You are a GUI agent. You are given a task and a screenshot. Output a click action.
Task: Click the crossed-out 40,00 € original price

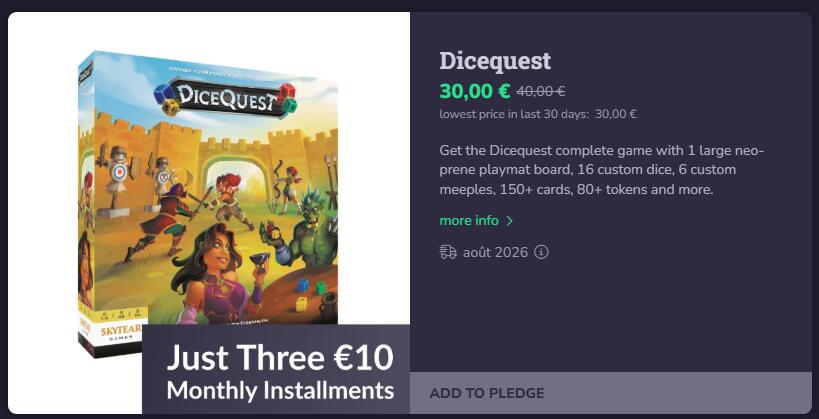point(541,91)
